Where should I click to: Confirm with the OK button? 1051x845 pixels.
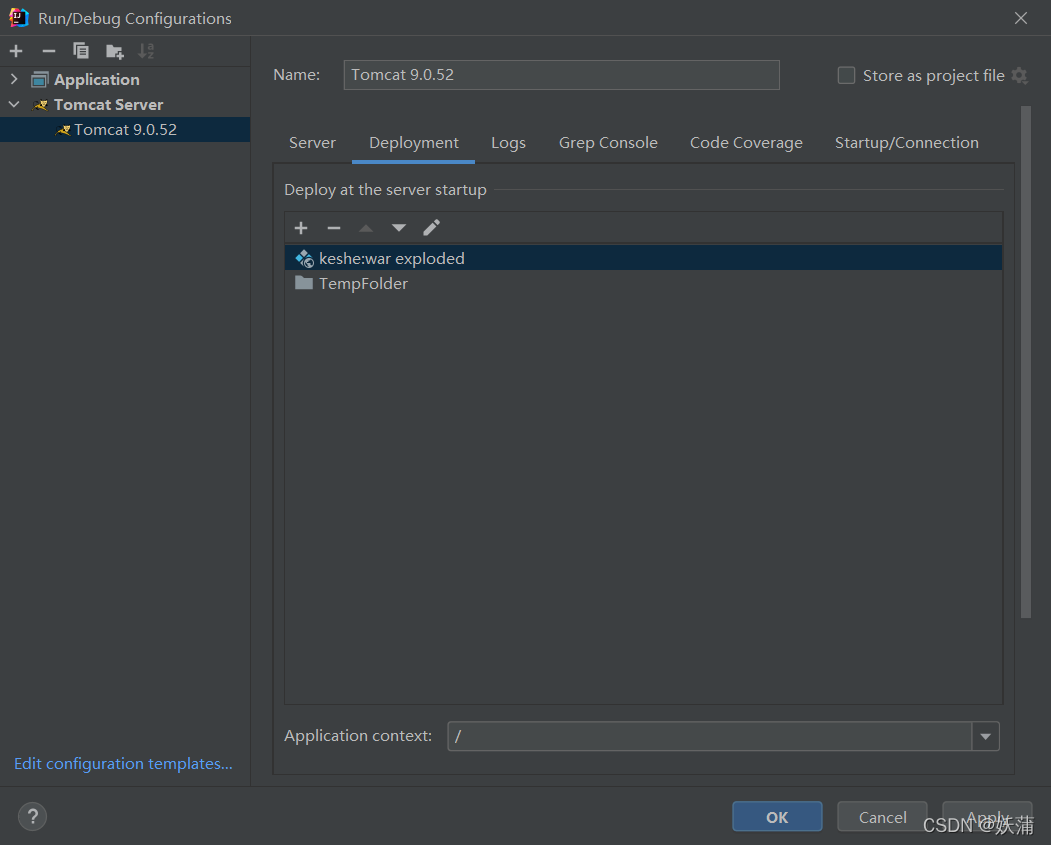click(x=777, y=817)
